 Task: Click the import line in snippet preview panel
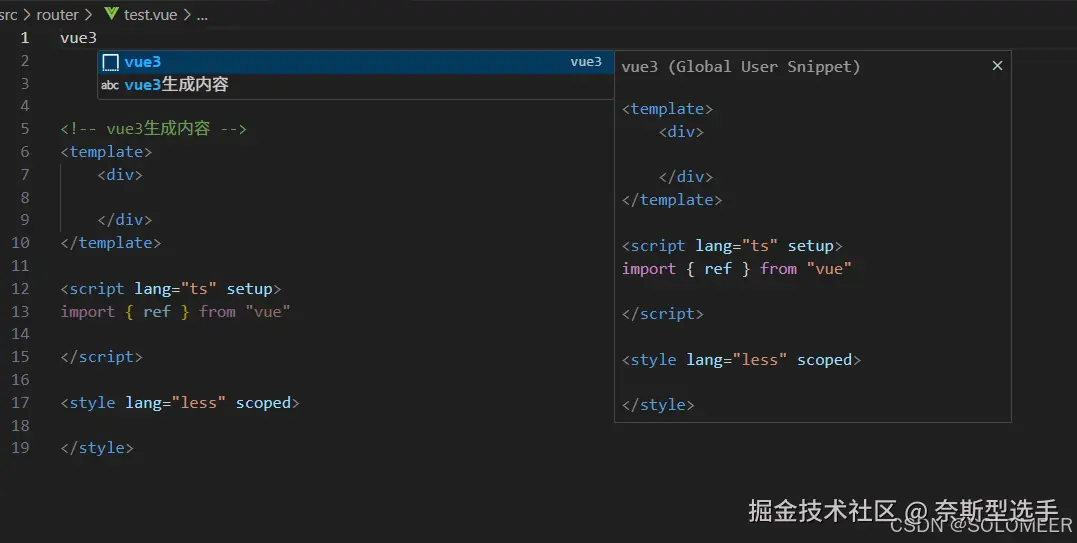736,269
